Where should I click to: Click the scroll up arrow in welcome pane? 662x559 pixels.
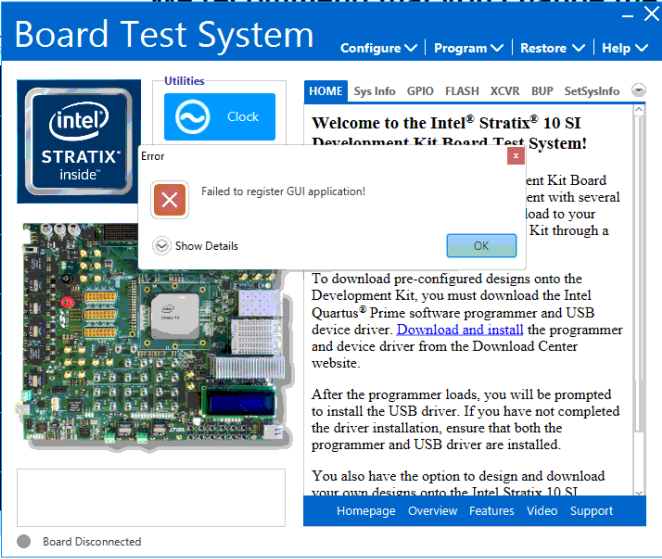[639, 110]
